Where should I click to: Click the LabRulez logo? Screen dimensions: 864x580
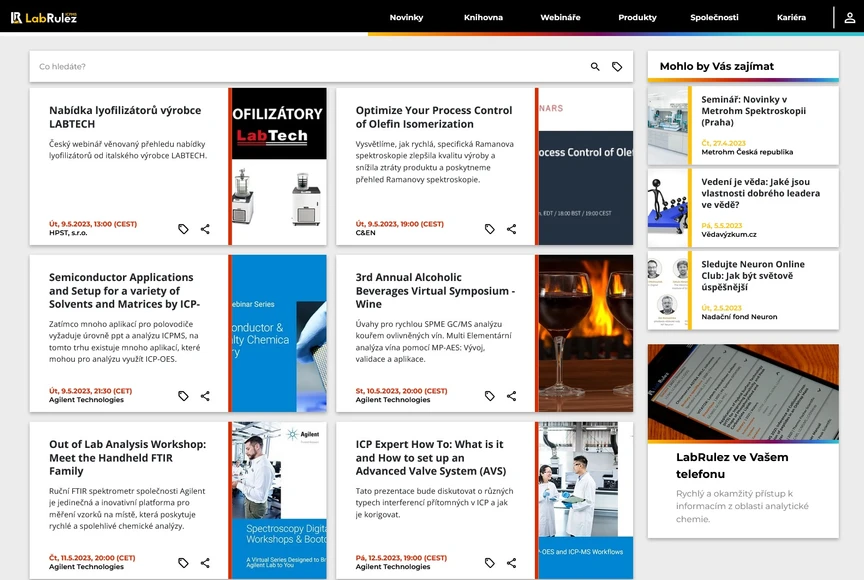[x=44, y=18]
